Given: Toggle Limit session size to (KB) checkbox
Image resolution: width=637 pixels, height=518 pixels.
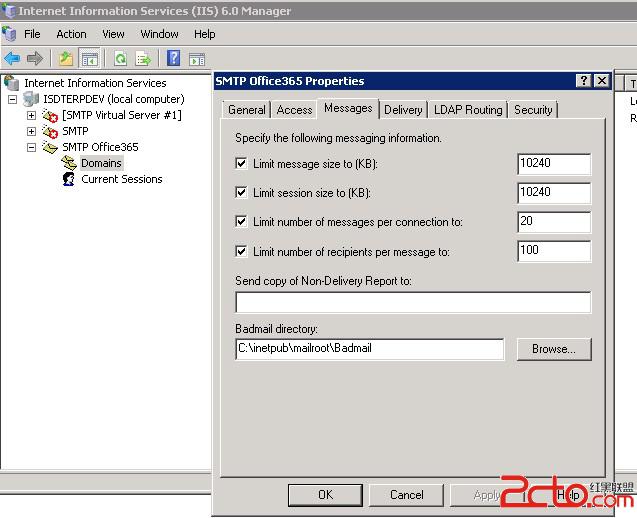Looking at the screenshot, I should [241, 192].
